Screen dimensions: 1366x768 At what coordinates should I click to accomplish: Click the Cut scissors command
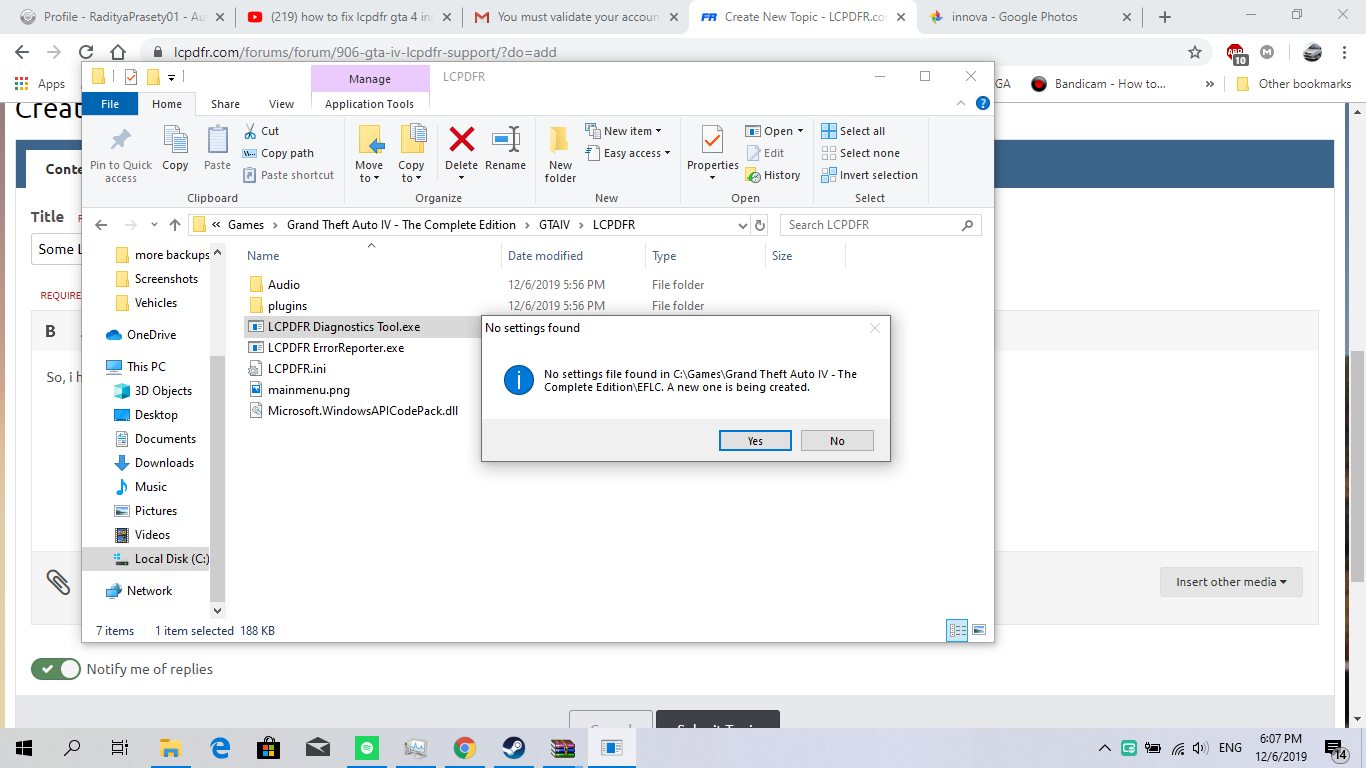pyautogui.click(x=261, y=131)
